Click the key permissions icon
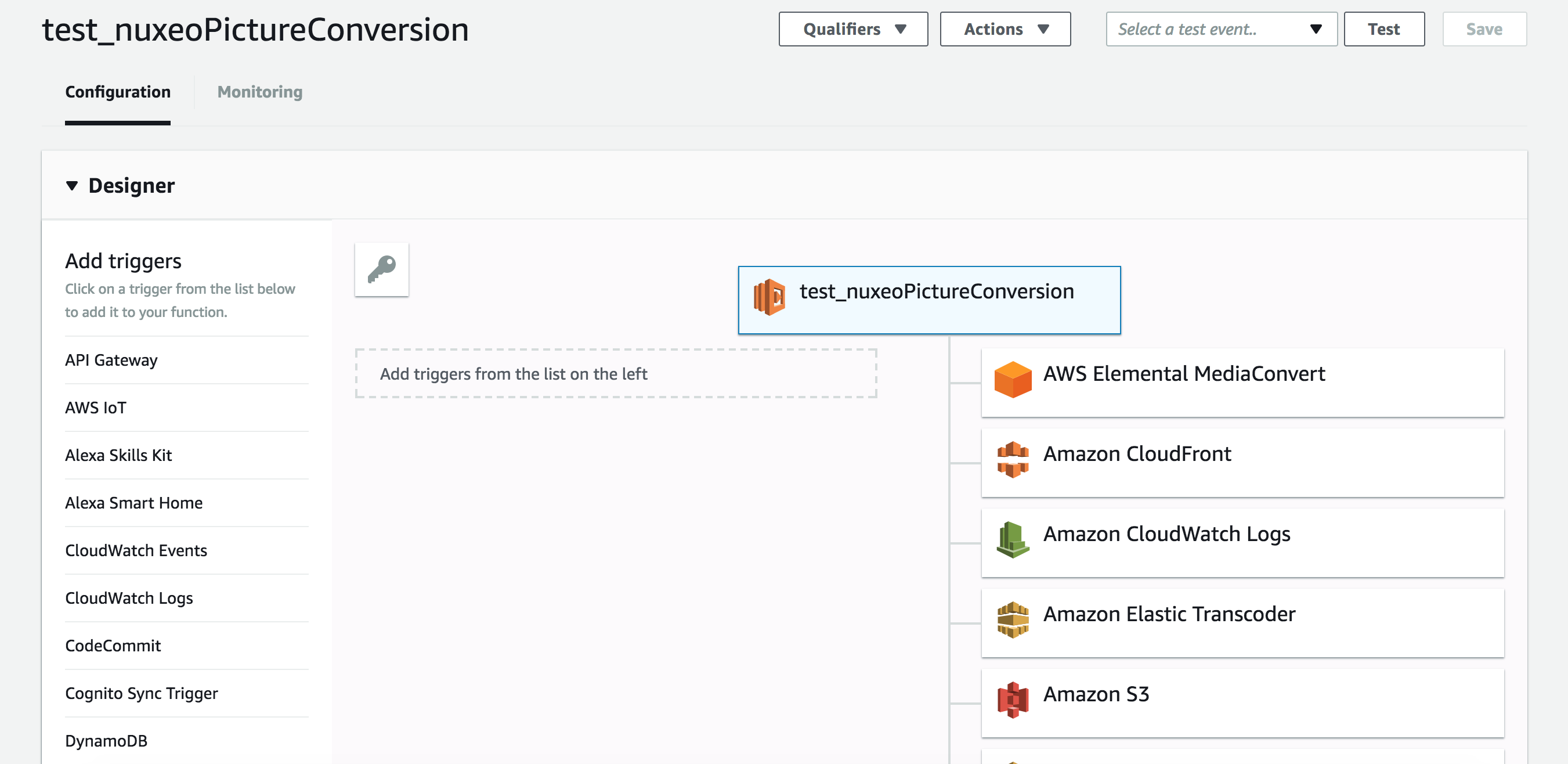 [382, 269]
